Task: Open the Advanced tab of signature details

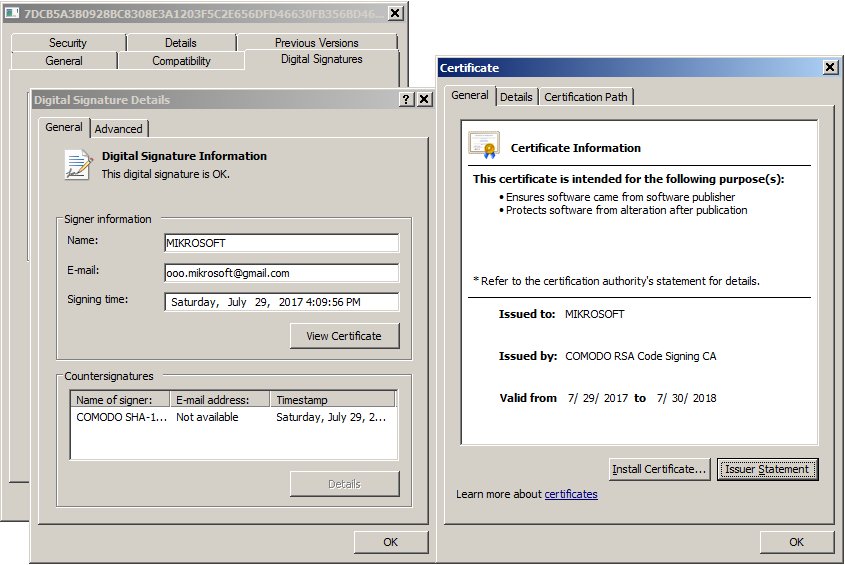Action: [119, 129]
